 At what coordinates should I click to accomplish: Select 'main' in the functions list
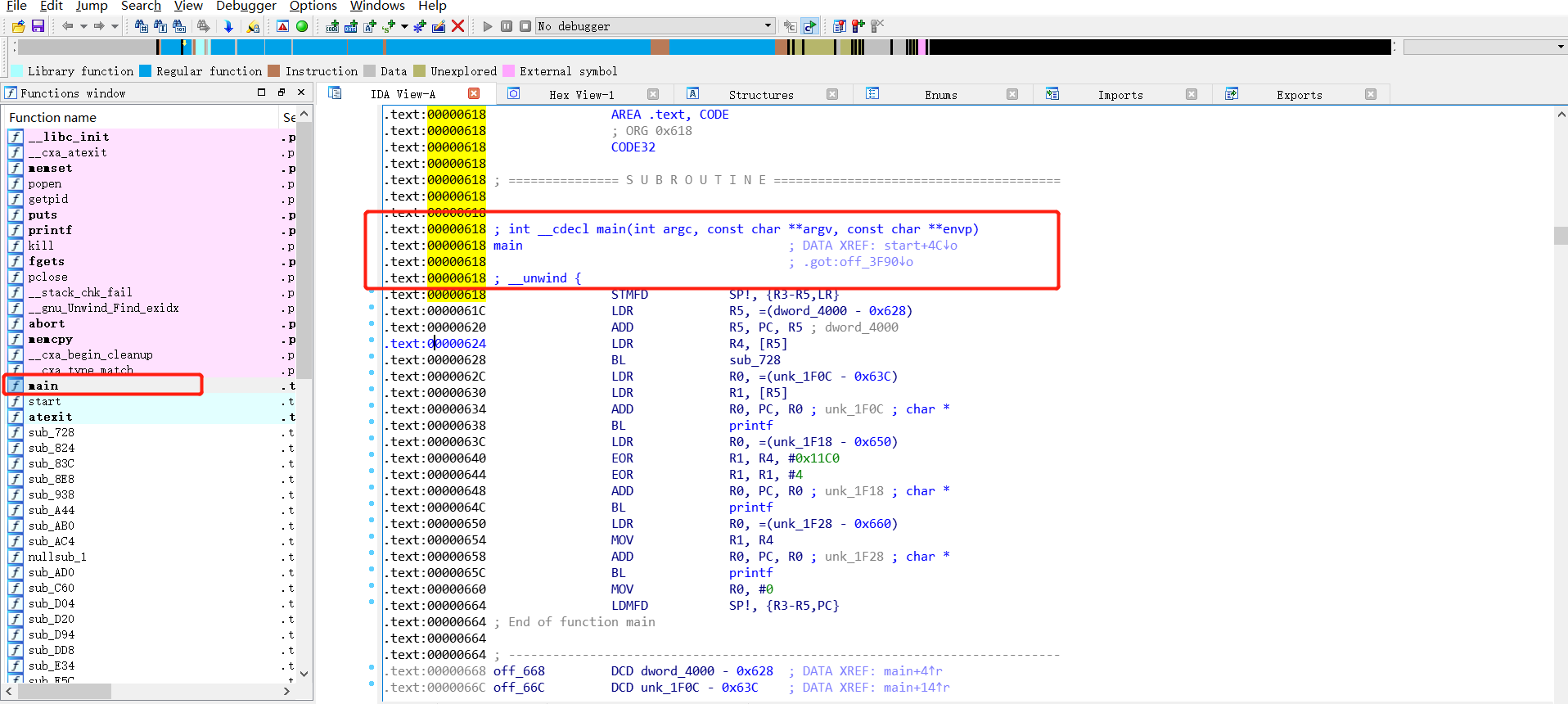tap(150, 386)
